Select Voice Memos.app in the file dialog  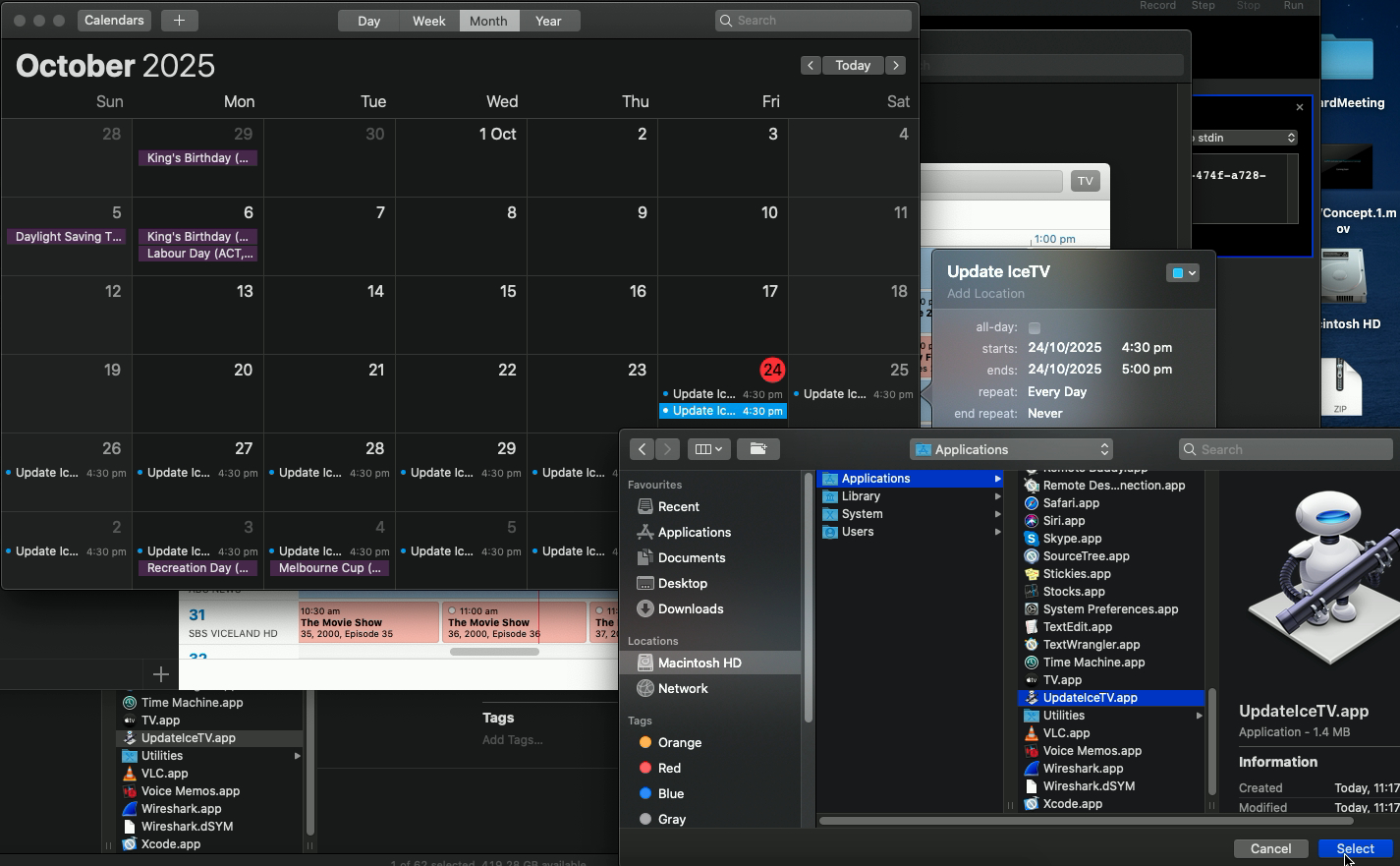click(1092, 751)
